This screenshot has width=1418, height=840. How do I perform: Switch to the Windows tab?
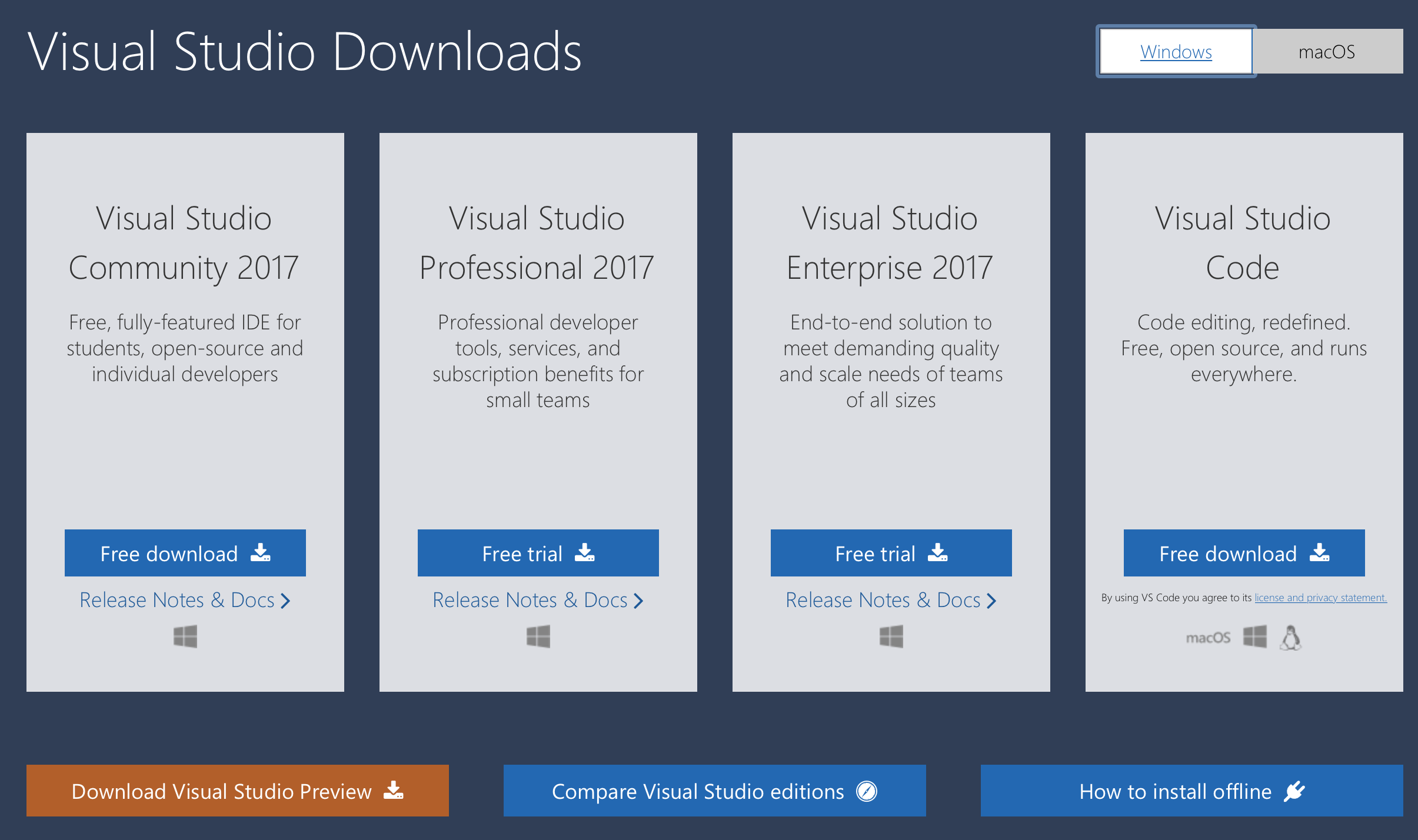(1176, 52)
